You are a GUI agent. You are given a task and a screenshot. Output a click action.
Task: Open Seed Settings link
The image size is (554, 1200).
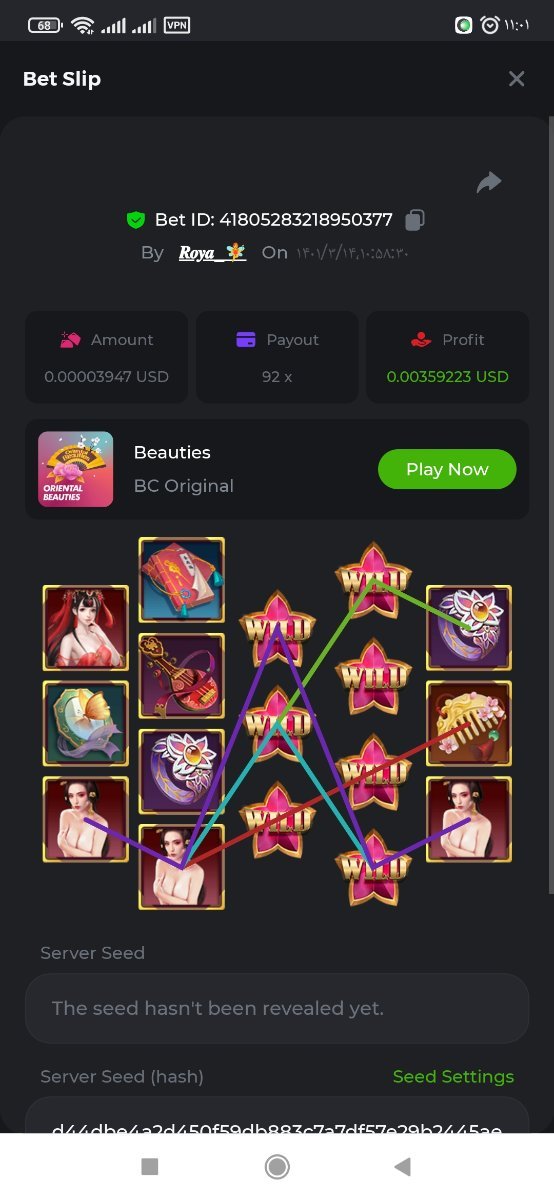click(453, 1076)
